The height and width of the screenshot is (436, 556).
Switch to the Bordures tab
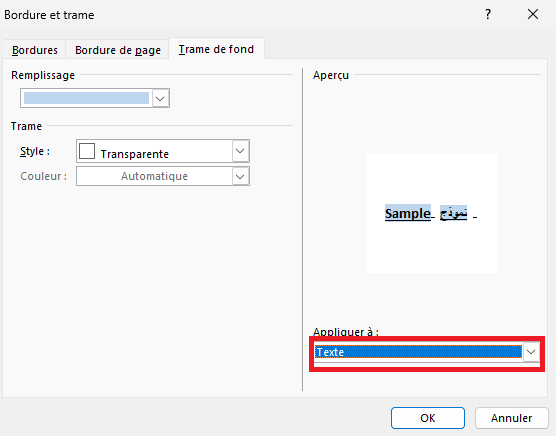tap(35, 50)
